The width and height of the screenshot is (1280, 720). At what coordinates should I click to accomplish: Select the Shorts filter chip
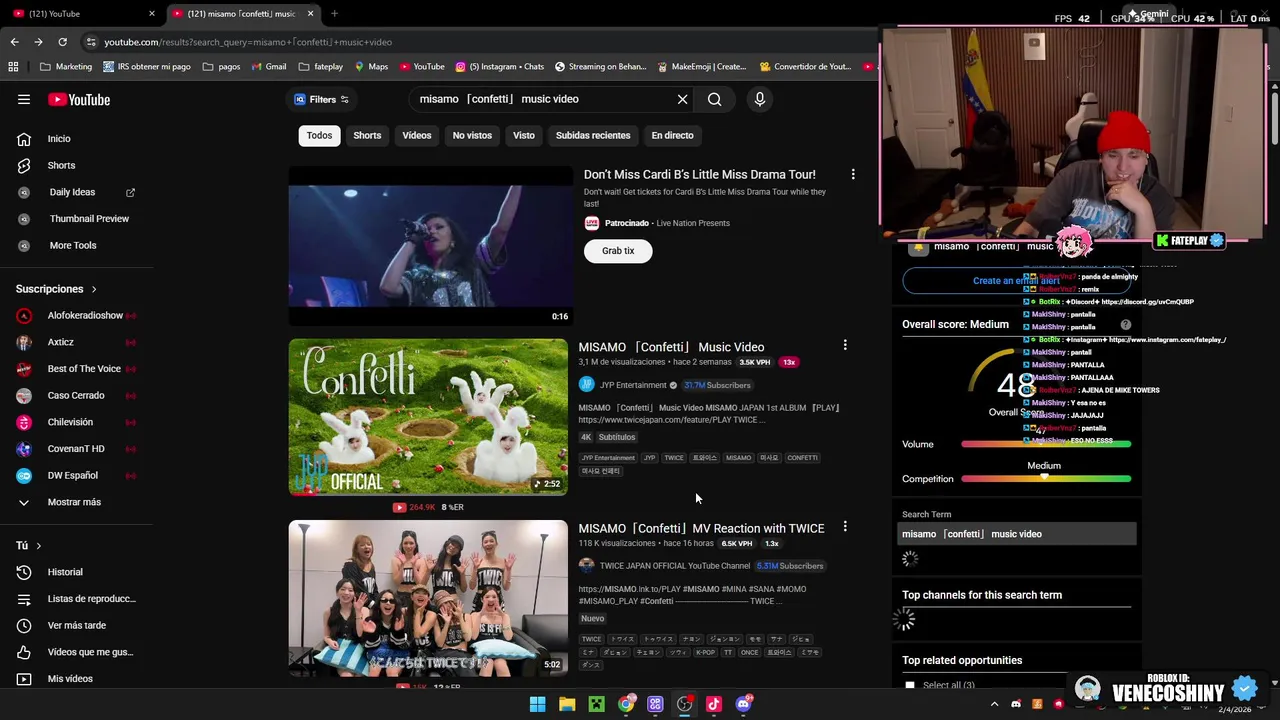pyautogui.click(x=367, y=135)
